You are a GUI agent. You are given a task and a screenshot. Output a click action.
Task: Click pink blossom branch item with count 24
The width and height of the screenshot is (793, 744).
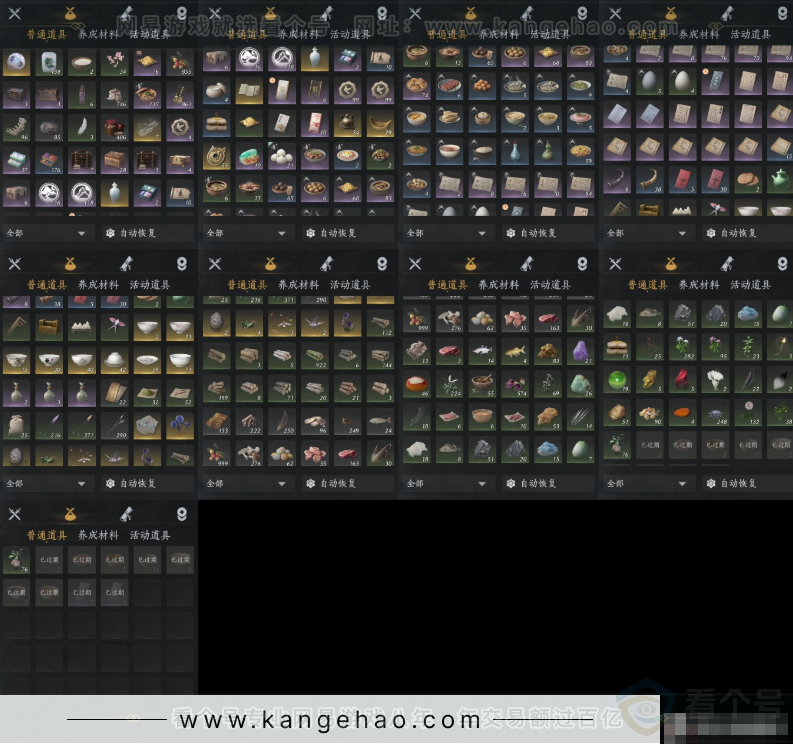[x=115, y=63]
